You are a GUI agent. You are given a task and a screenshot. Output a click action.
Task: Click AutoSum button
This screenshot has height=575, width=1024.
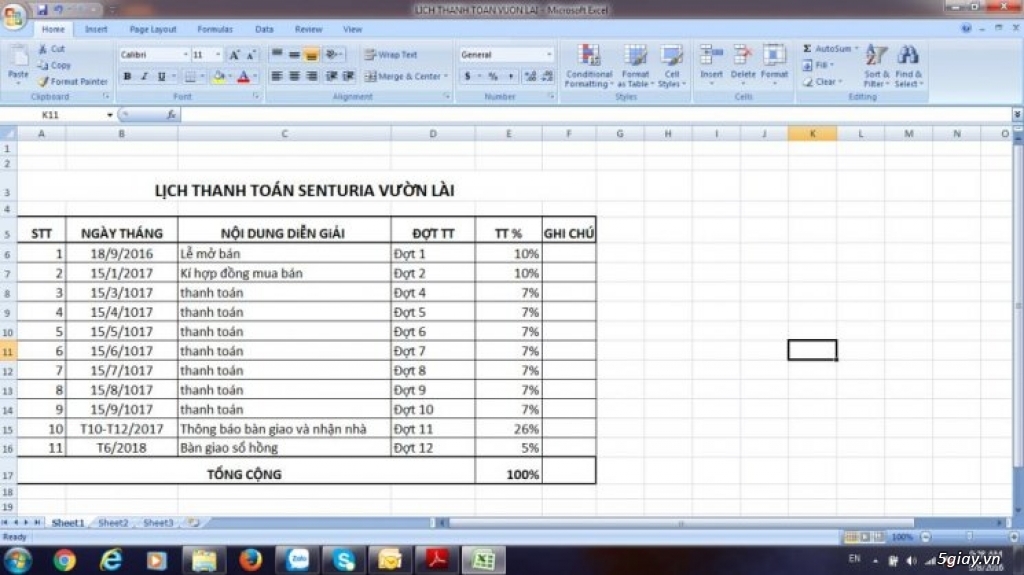pos(827,48)
